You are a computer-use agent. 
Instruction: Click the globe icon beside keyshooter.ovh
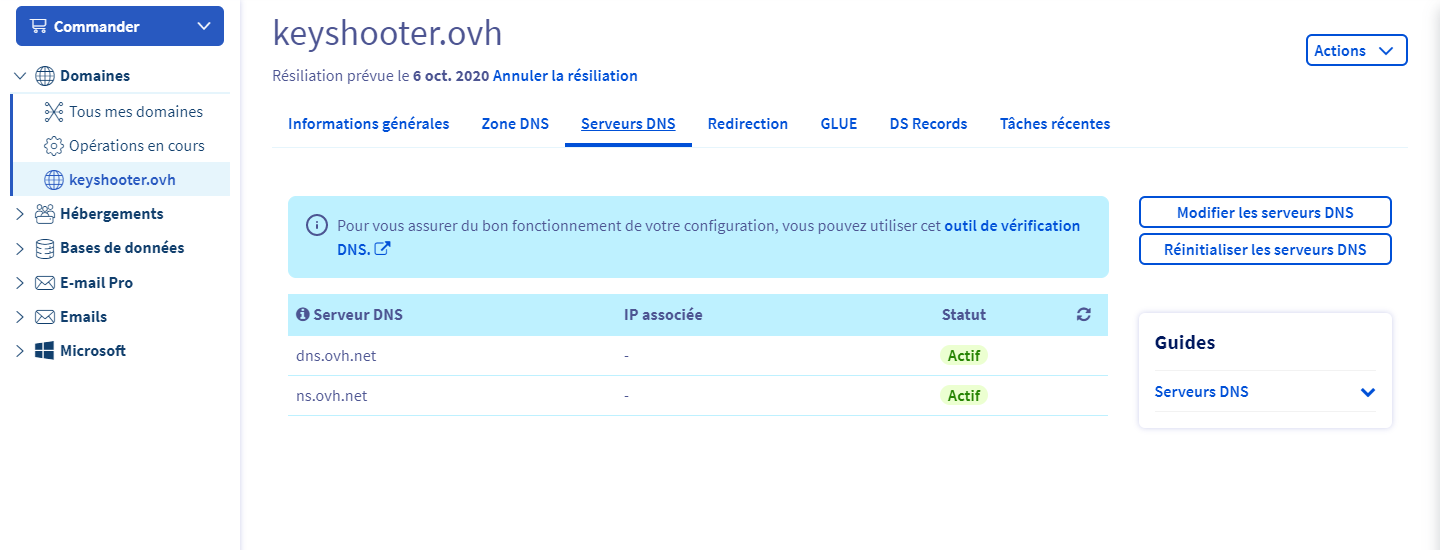(54, 180)
